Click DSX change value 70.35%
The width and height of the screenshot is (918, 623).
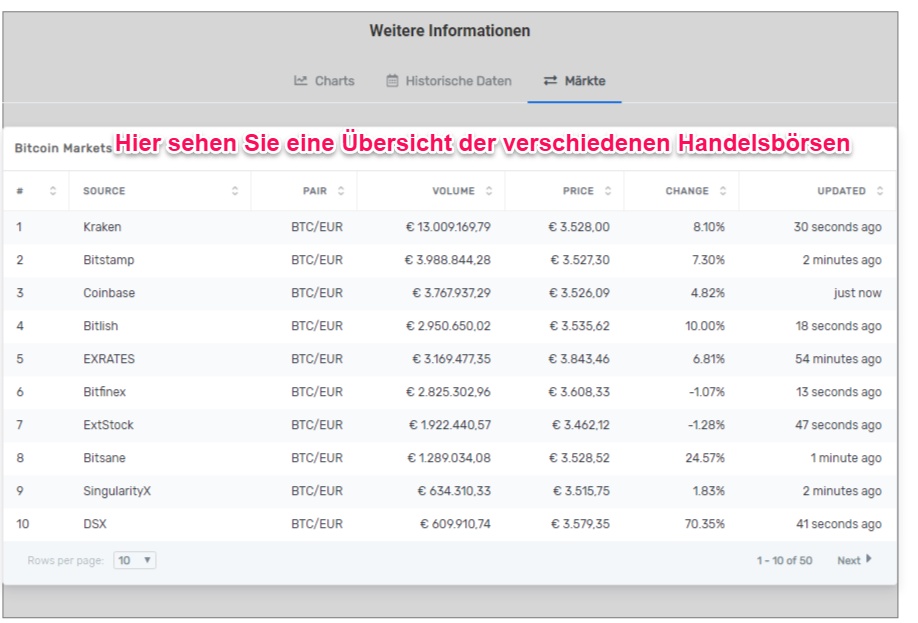[705, 524]
